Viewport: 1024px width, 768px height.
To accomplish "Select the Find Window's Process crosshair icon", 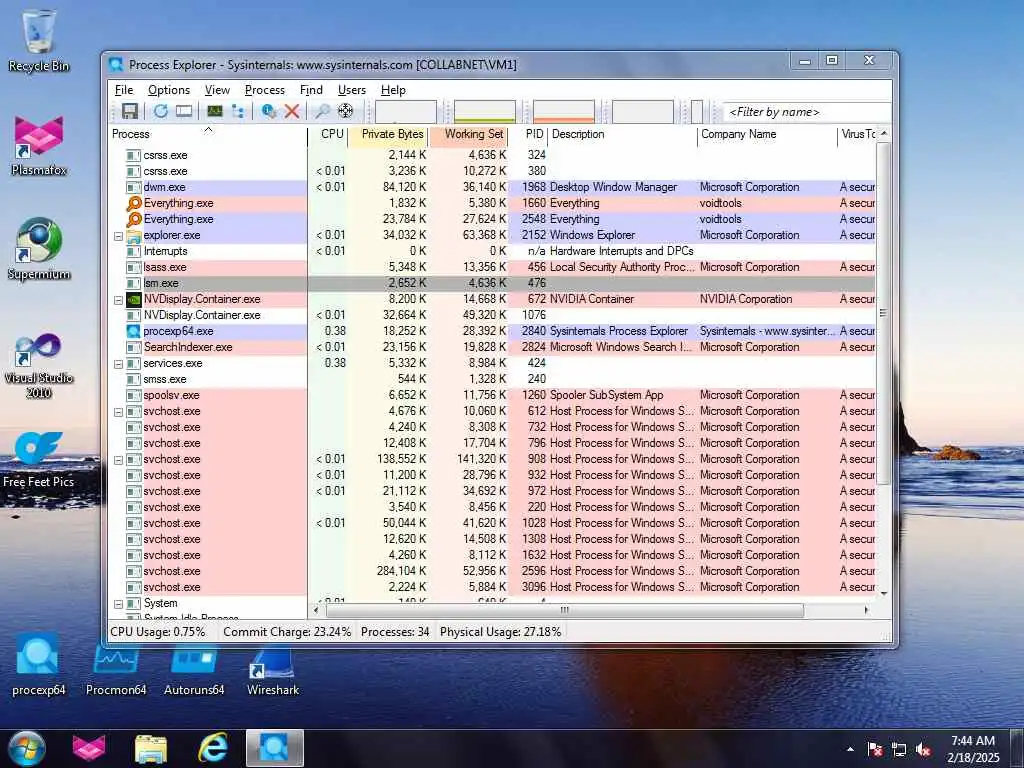I will [x=345, y=111].
